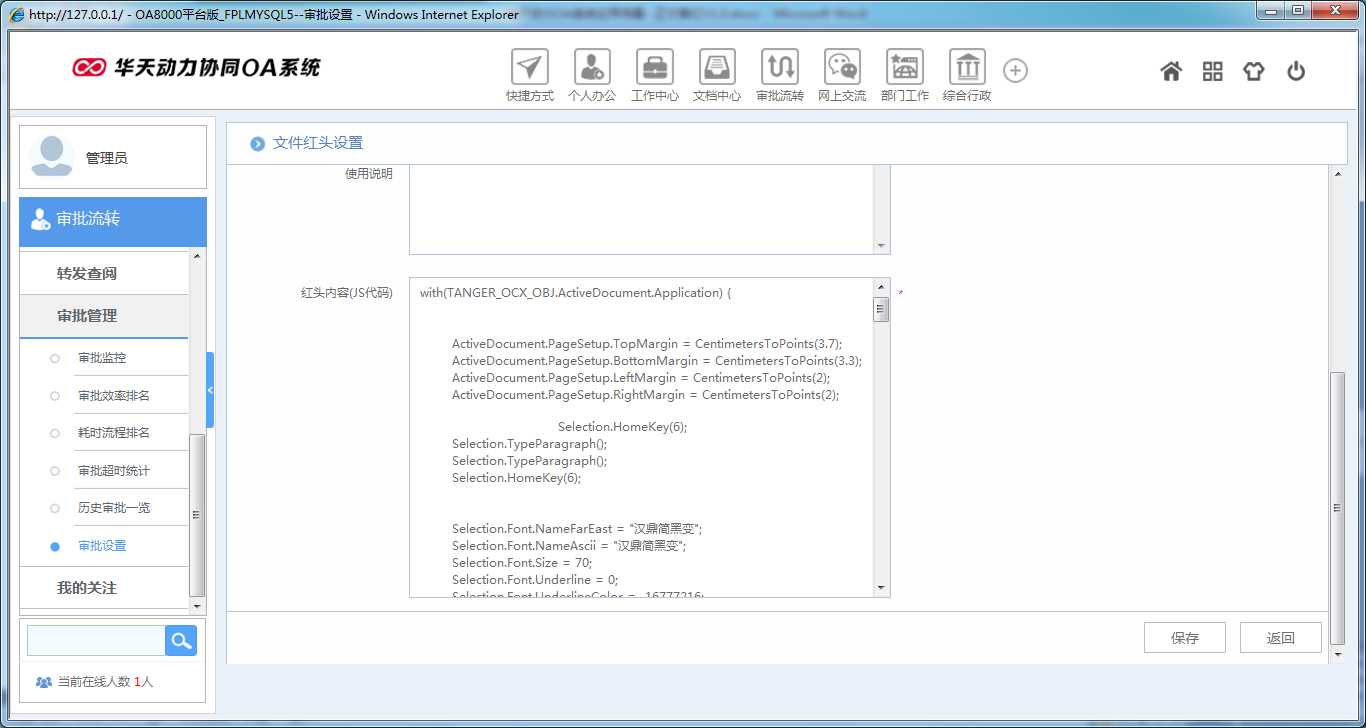The width and height of the screenshot is (1366, 728).
Task: Select 审批超时统计 in the sidebar list
Action: 114,471
